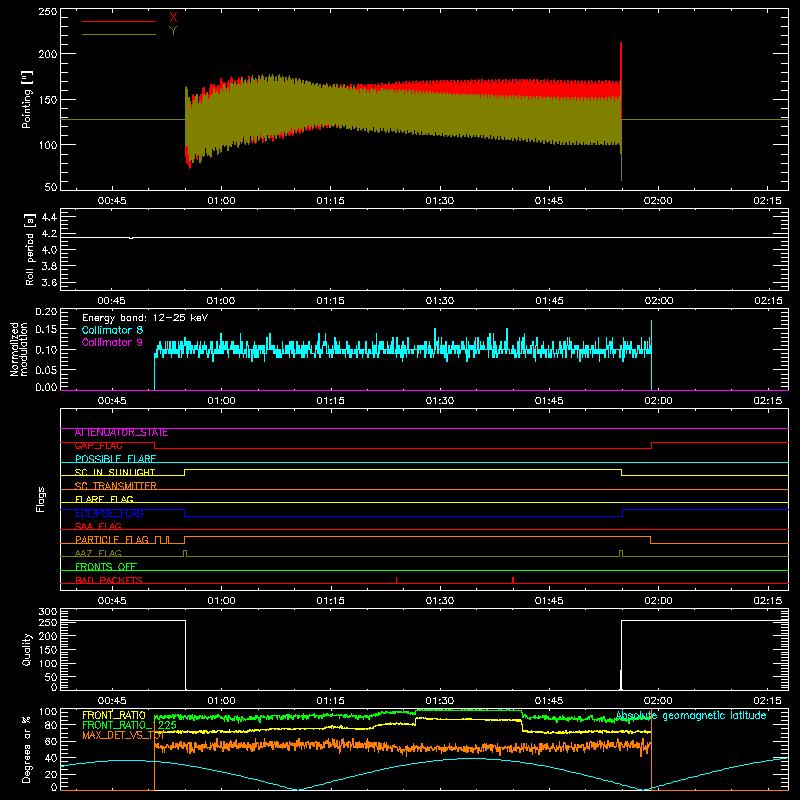
Task: Click the GAP_FLAG label
Action: coord(98,446)
